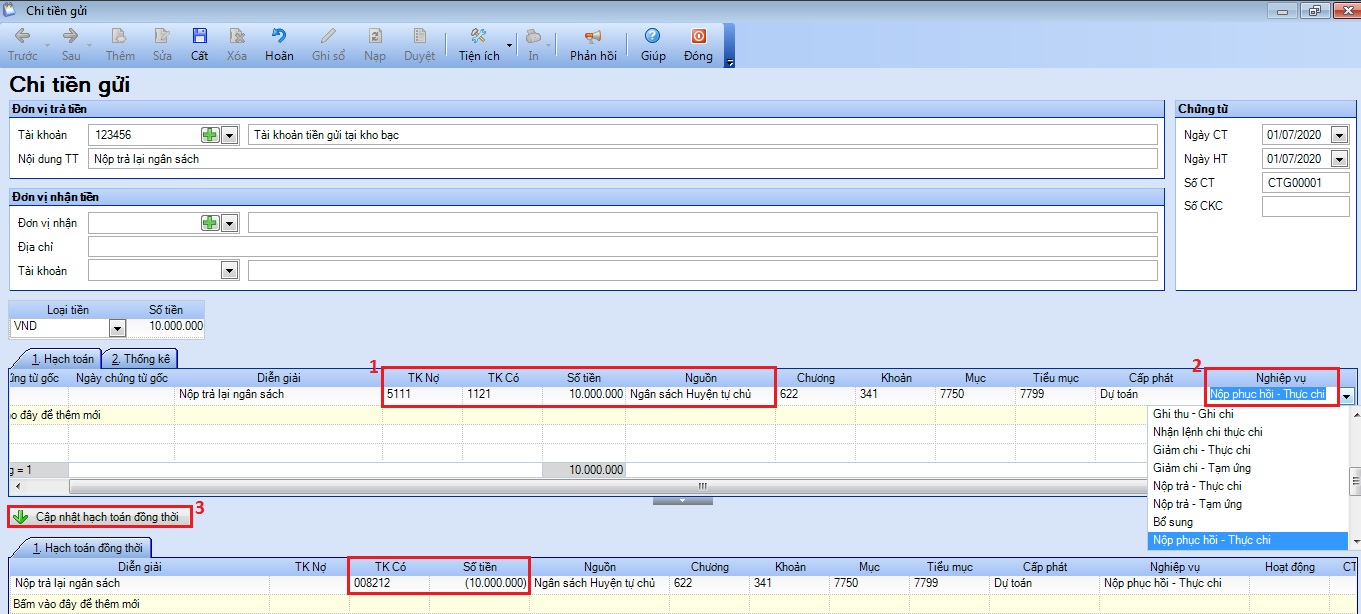The width and height of the screenshot is (1361, 614).
Task: Switch to the 2. Thống kê tab
Action: (x=140, y=358)
